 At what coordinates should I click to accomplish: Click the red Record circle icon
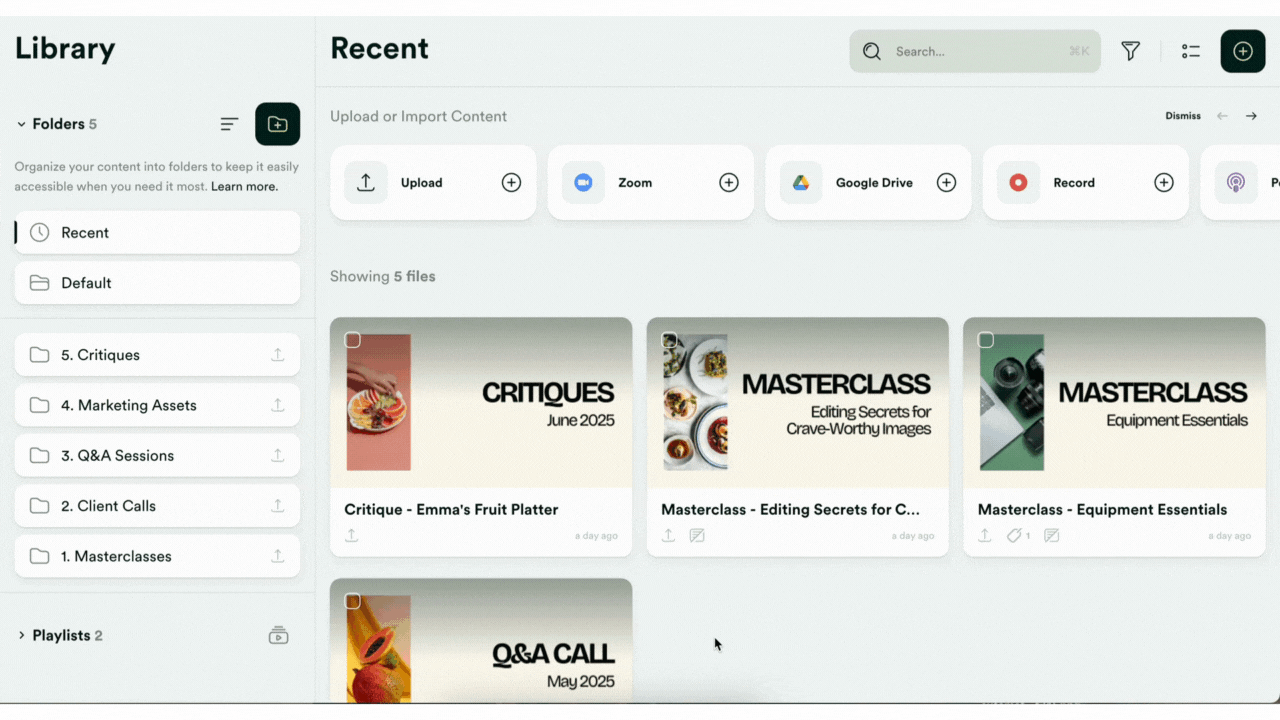click(1018, 183)
